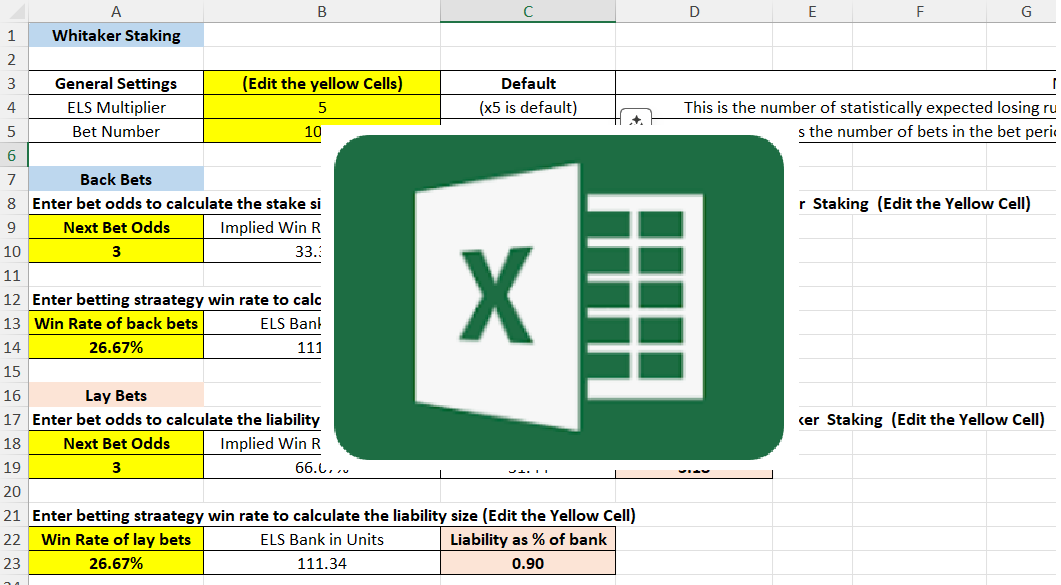1061x585 pixels.
Task: Select row 1 header
Action: point(14,35)
